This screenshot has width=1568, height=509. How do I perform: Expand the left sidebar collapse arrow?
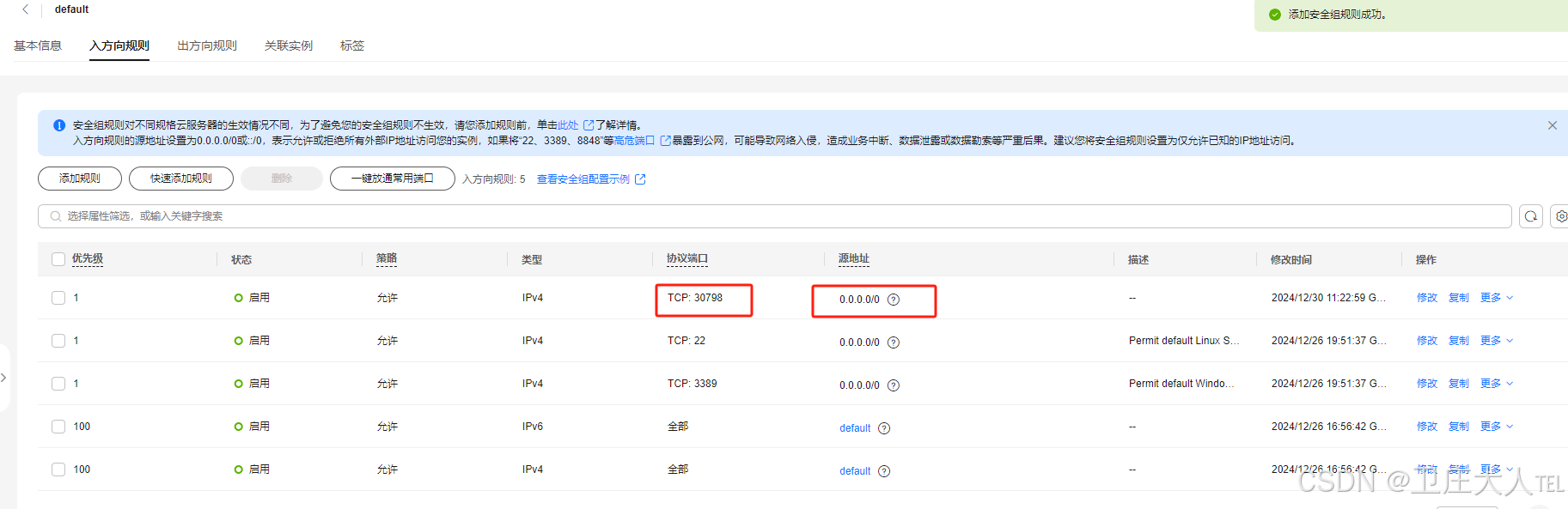pyautogui.click(x=4, y=378)
